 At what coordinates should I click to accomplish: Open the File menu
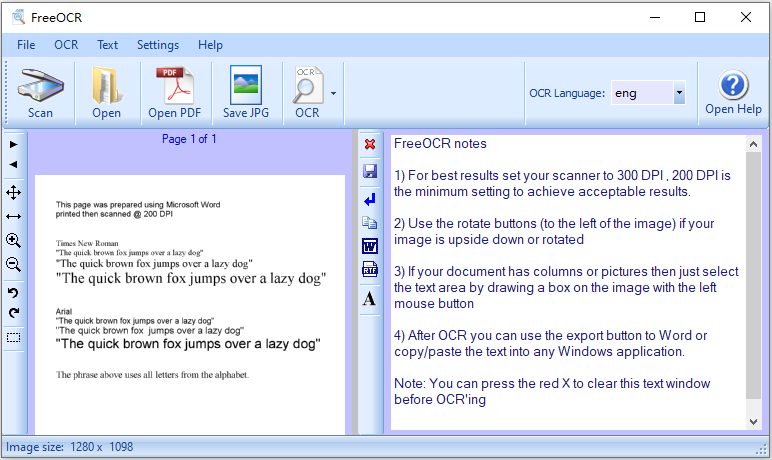(x=26, y=45)
